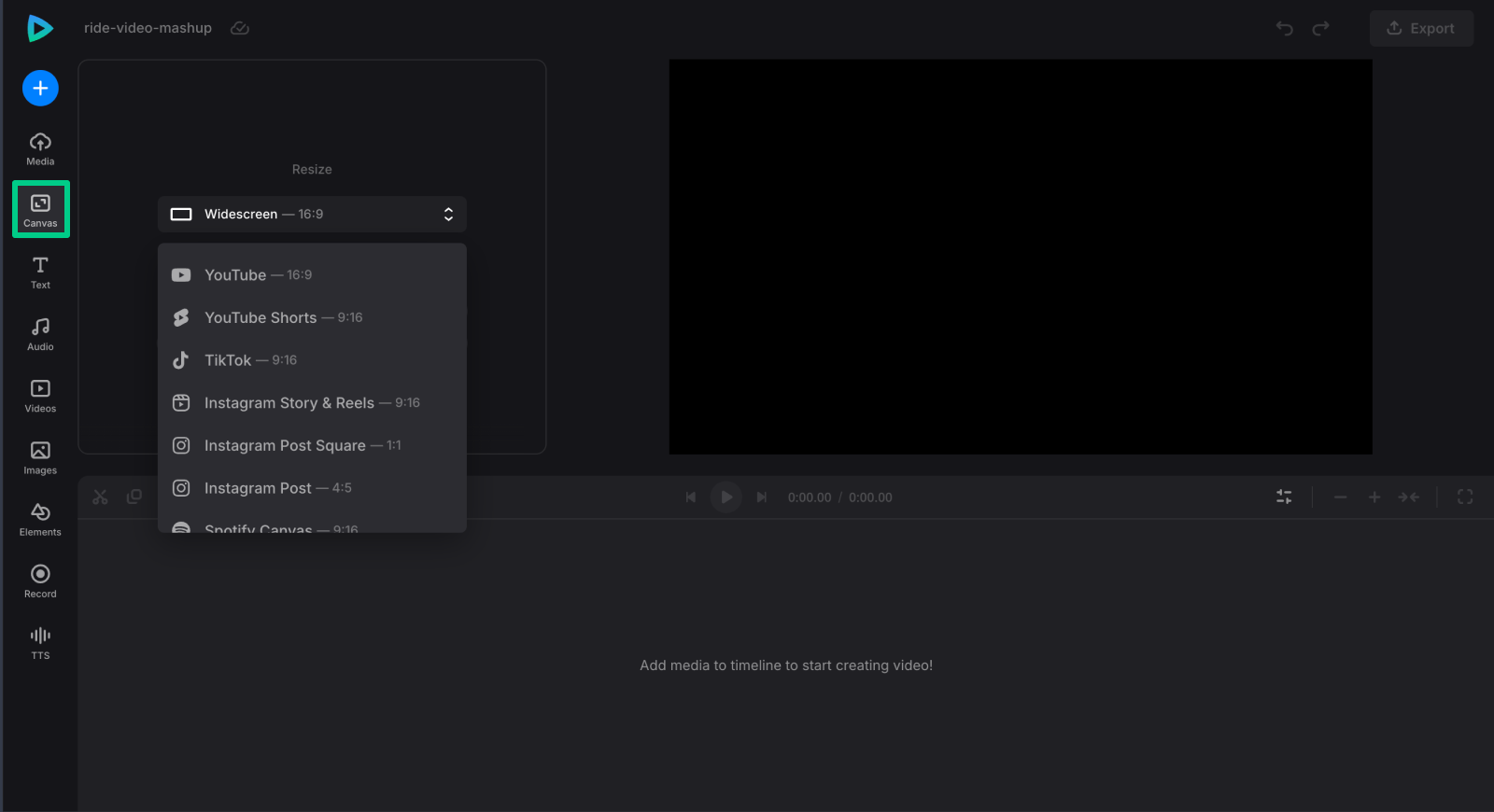Open the Media panel
The width and height of the screenshot is (1494, 812).
(40, 149)
